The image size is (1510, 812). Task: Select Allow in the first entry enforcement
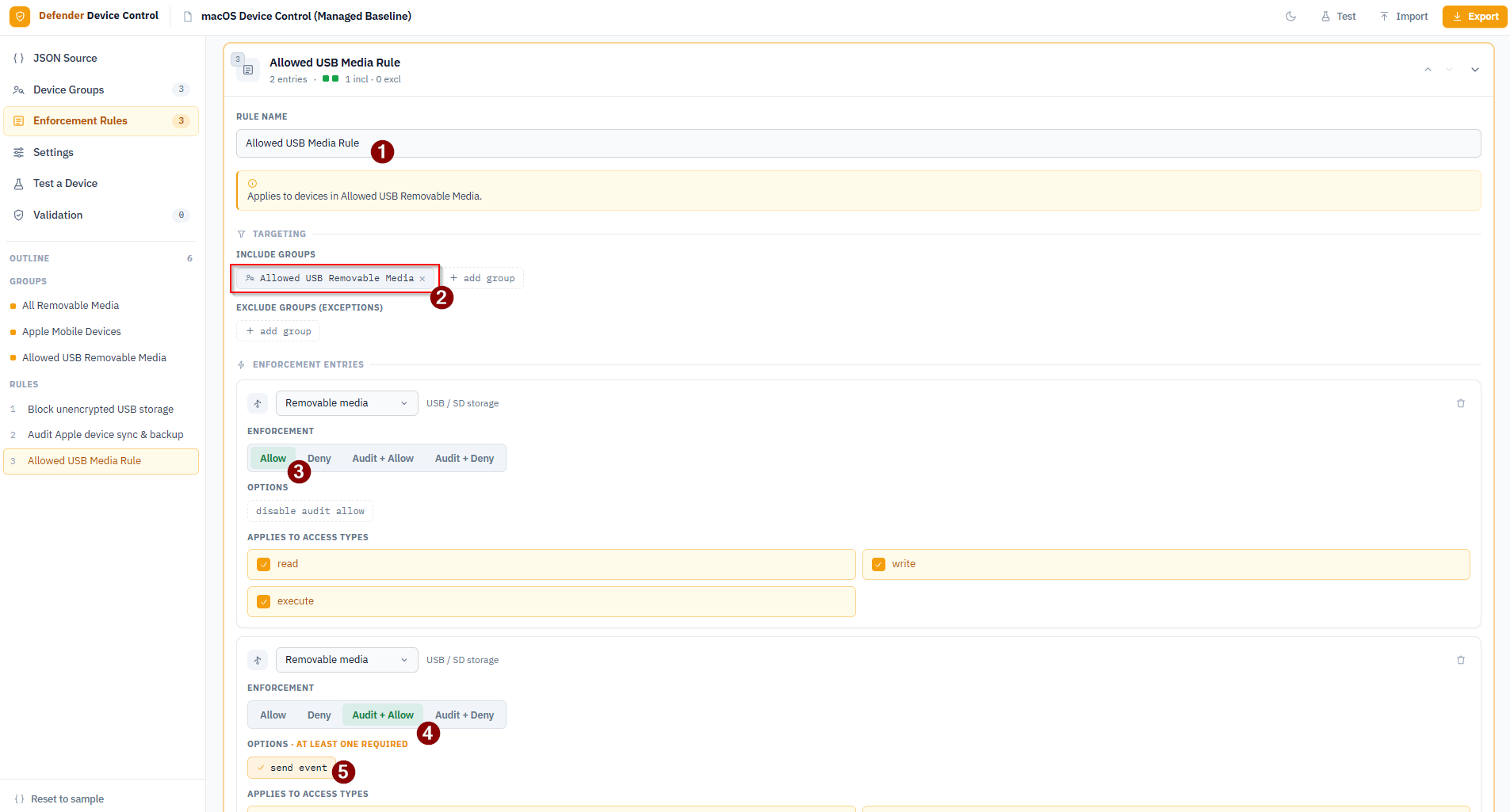(x=273, y=459)
